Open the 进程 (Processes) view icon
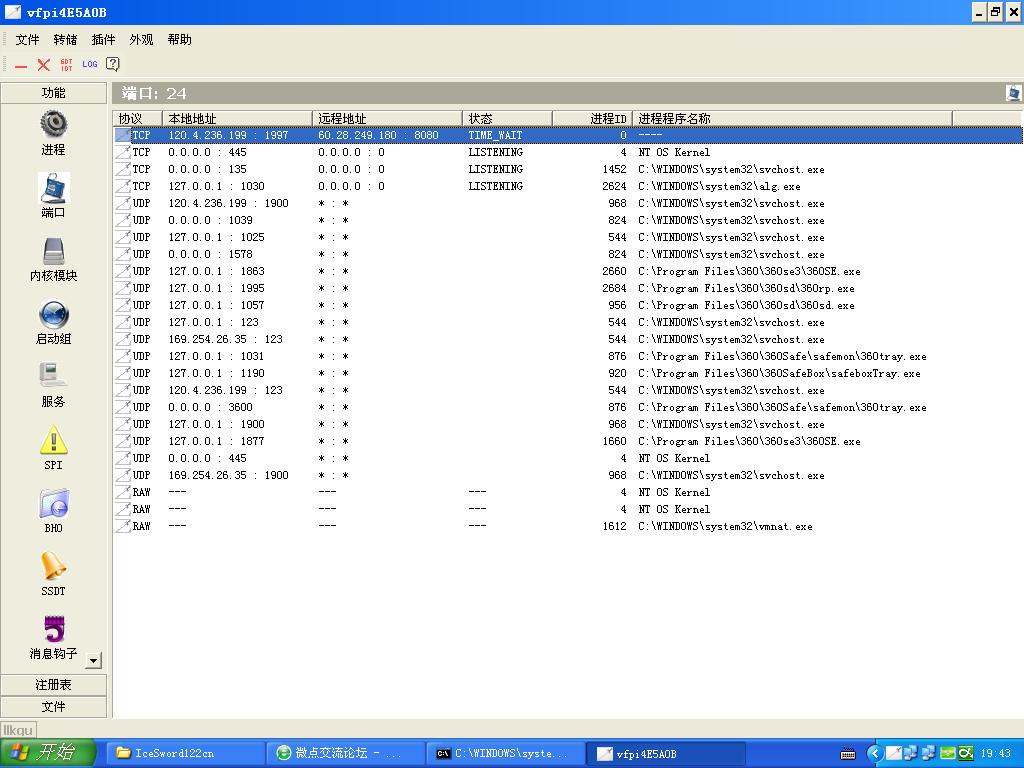Screen dimensions: 1024x768 [53, 125]
